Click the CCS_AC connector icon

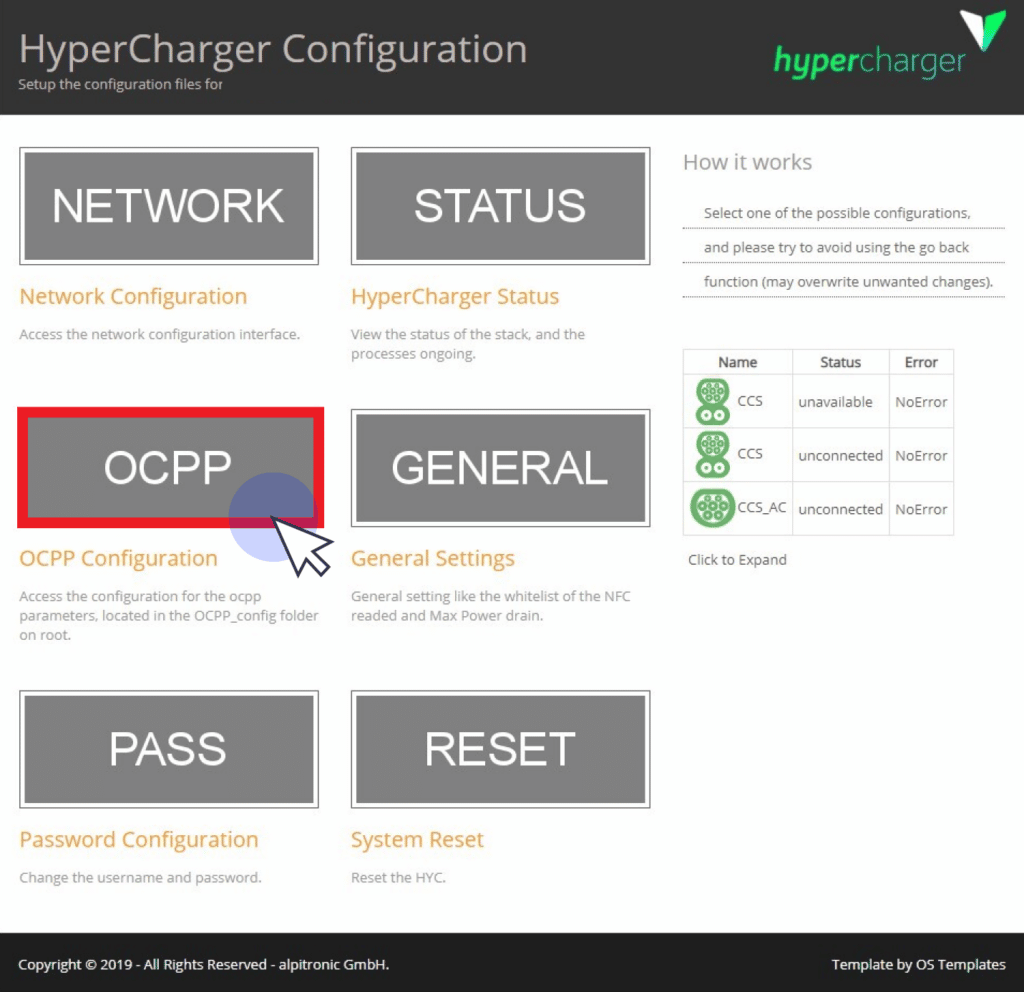712,508
